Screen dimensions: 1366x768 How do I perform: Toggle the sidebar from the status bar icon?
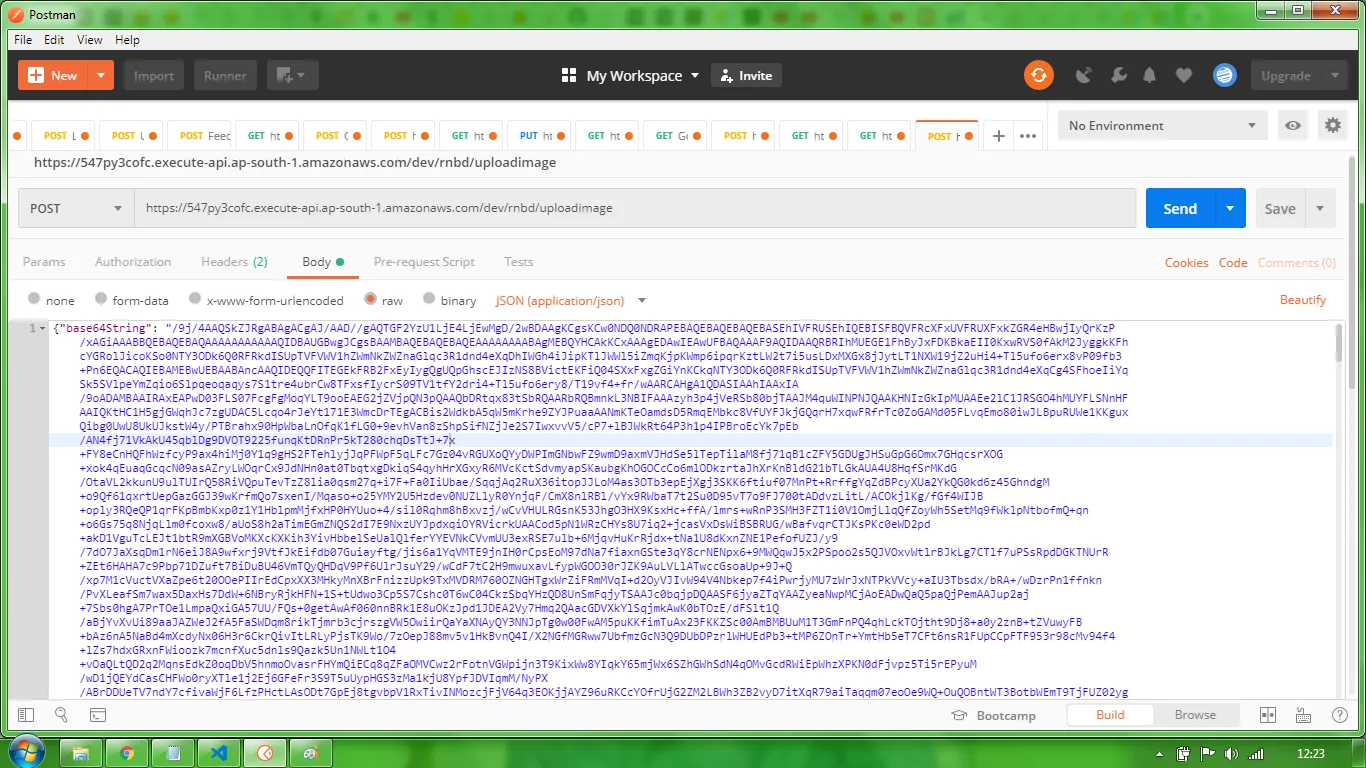[x=26, y=715]
